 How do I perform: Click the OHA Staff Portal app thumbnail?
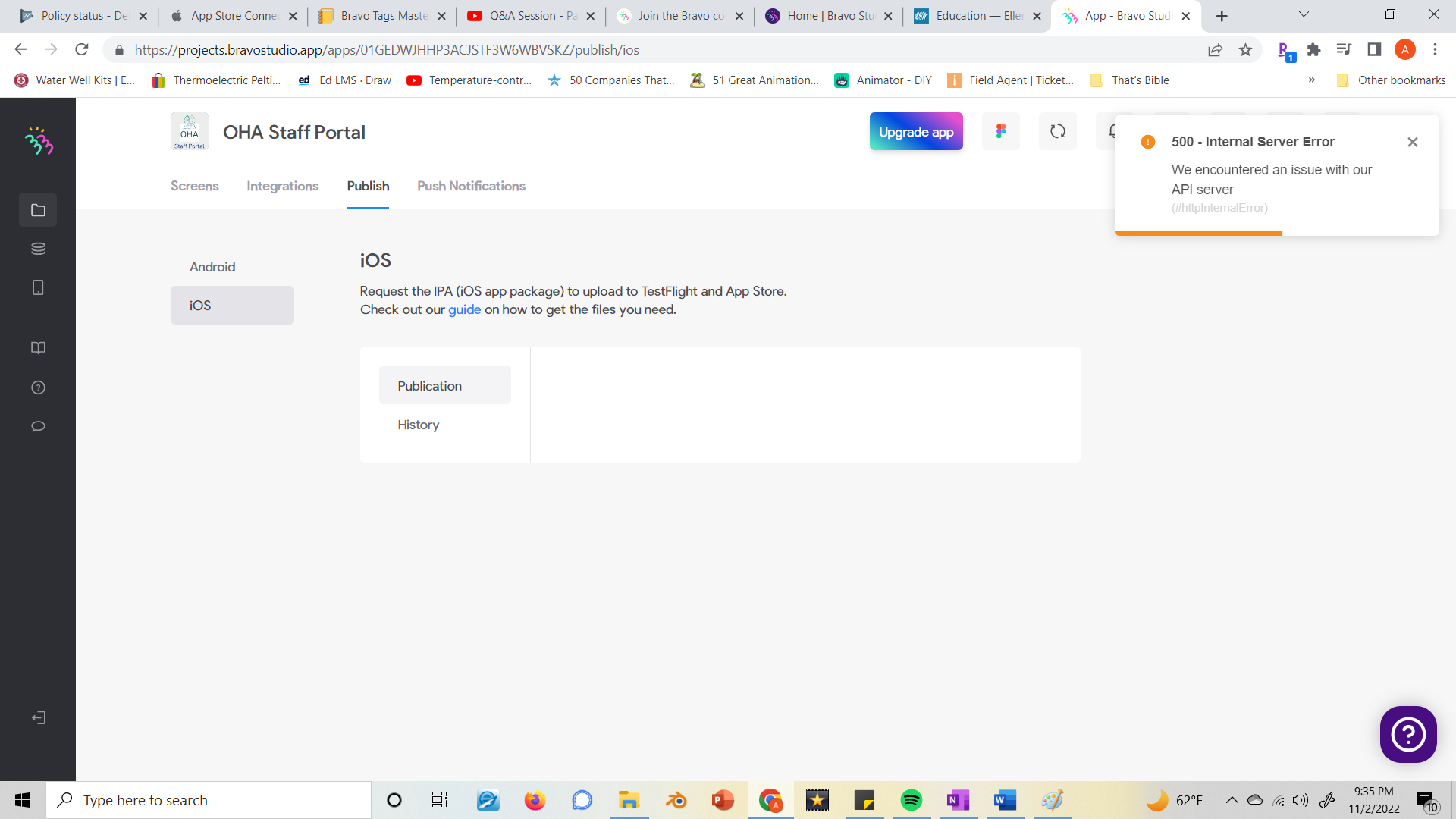click(190, 131)
